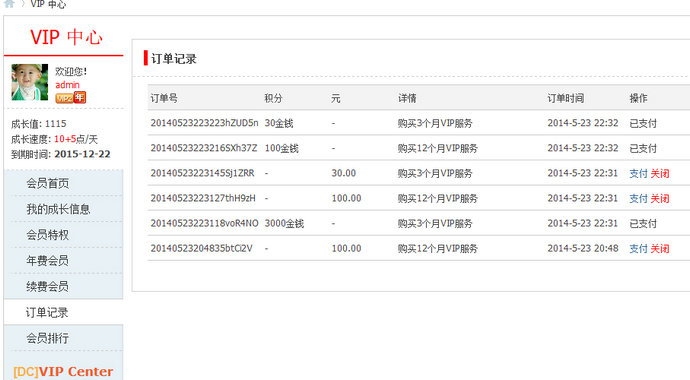690x380 pixels.
Task: Click the [DC]VIP Center logo text
Action: click(x=63, y=372)
